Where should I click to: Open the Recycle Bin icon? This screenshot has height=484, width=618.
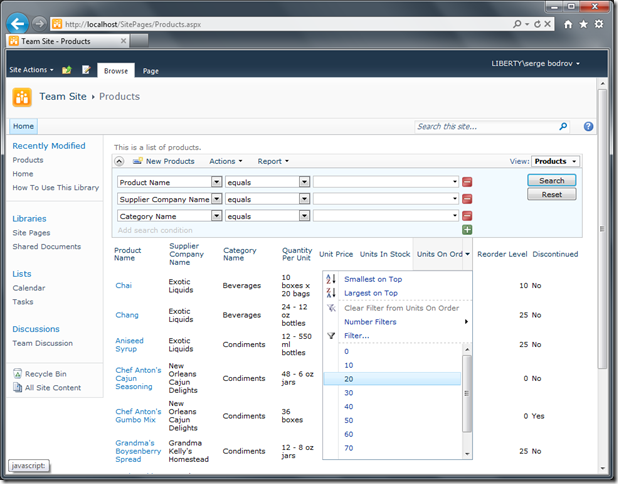coord(17,374)
